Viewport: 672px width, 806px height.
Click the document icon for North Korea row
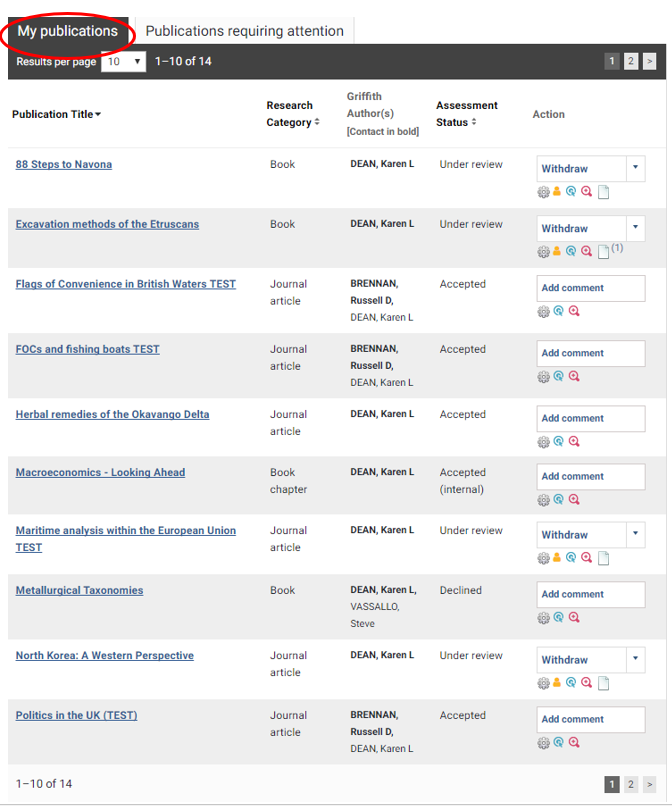603,684
